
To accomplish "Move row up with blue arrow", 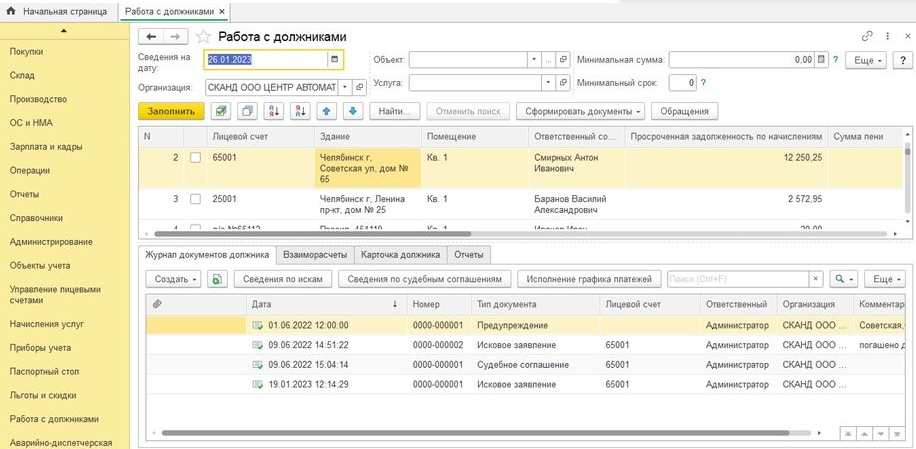I will click(327, 111).
